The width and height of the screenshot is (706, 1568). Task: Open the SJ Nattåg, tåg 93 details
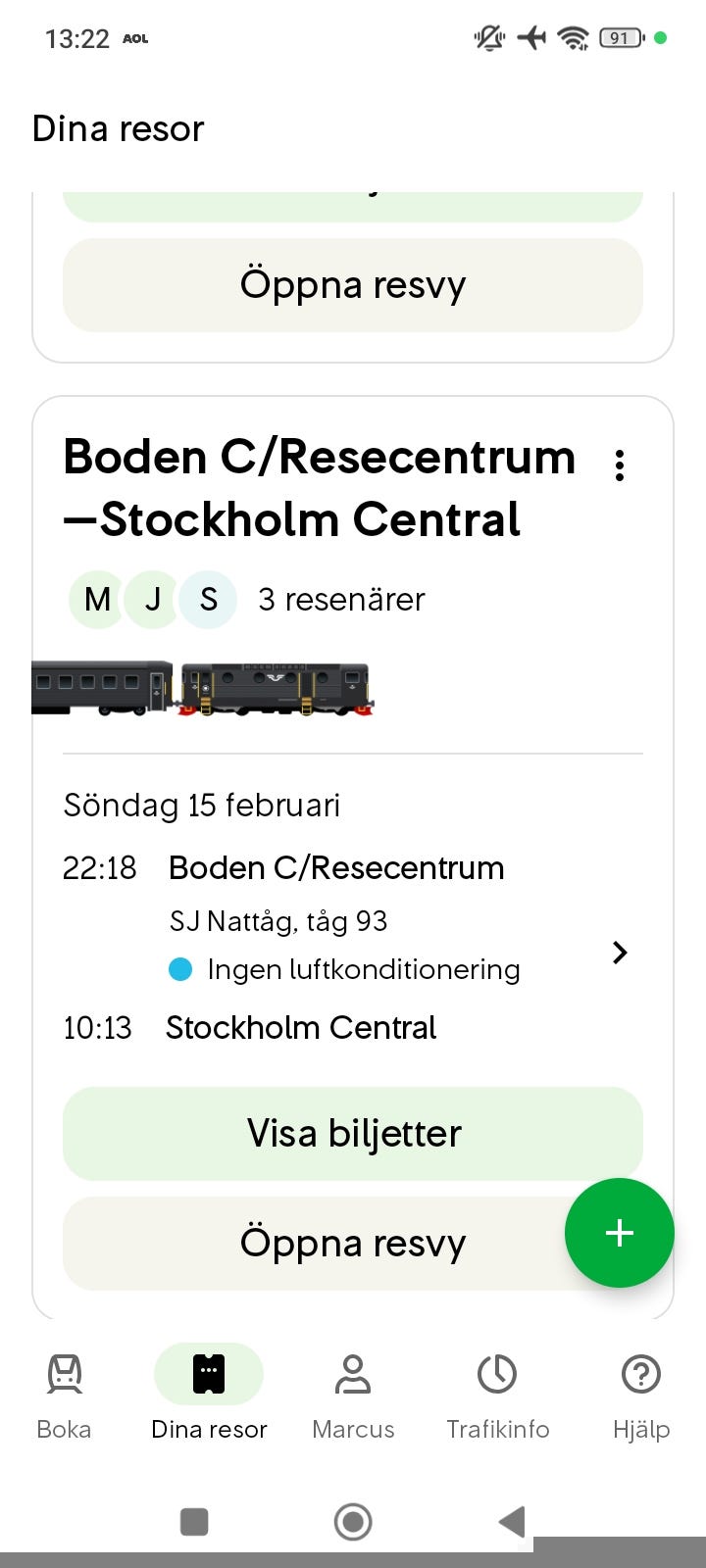(x=278, y=921)
